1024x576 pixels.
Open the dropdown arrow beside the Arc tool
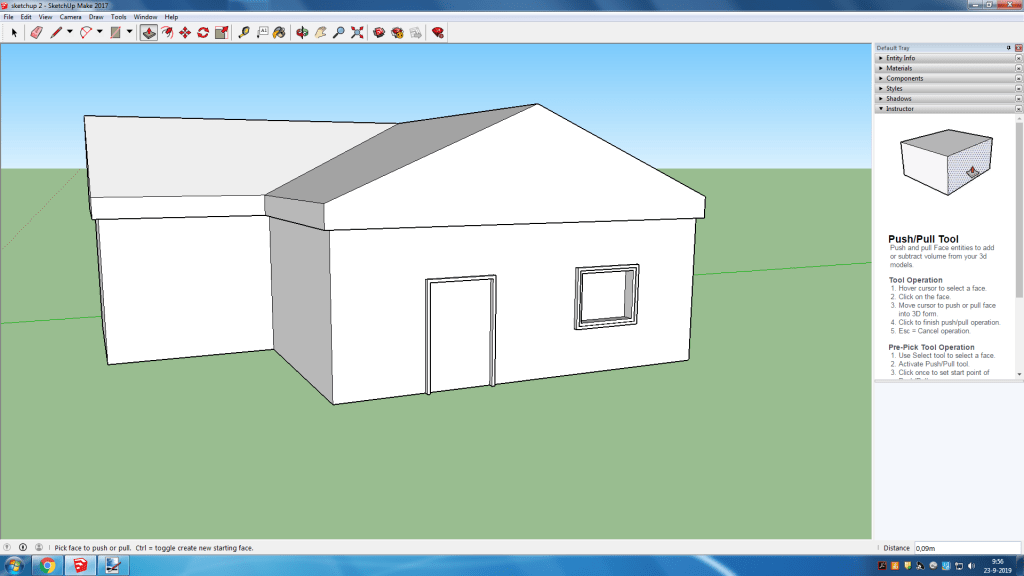(x=99, y=32)
